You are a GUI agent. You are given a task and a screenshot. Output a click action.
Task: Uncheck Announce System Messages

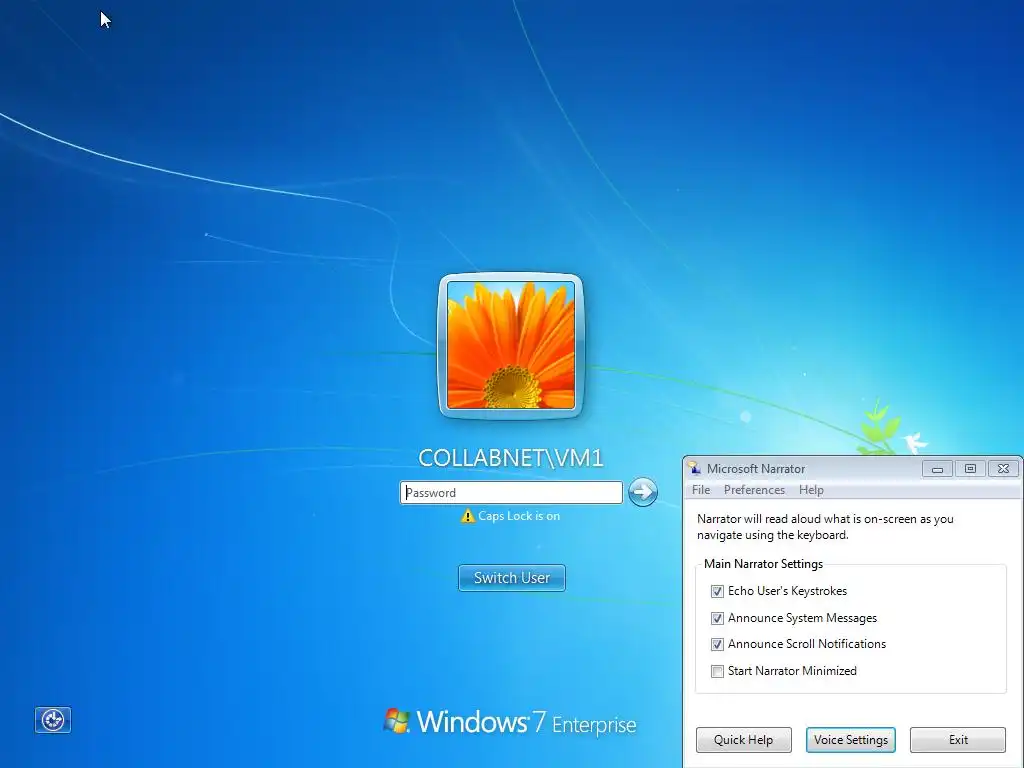click(717, 618)
